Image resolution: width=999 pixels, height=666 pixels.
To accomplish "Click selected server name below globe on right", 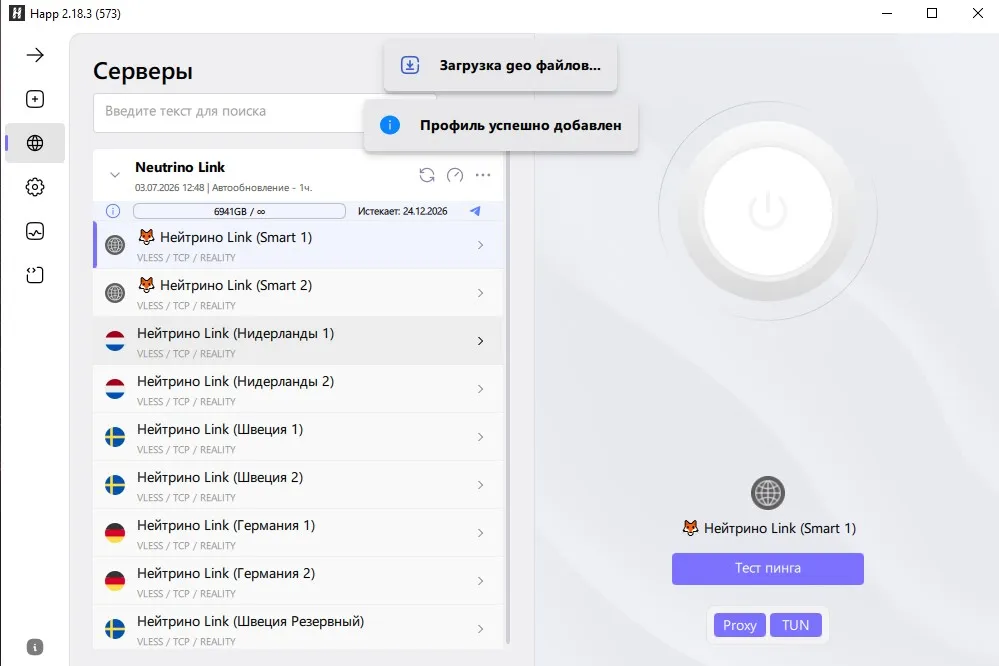I will pos(769,528).
